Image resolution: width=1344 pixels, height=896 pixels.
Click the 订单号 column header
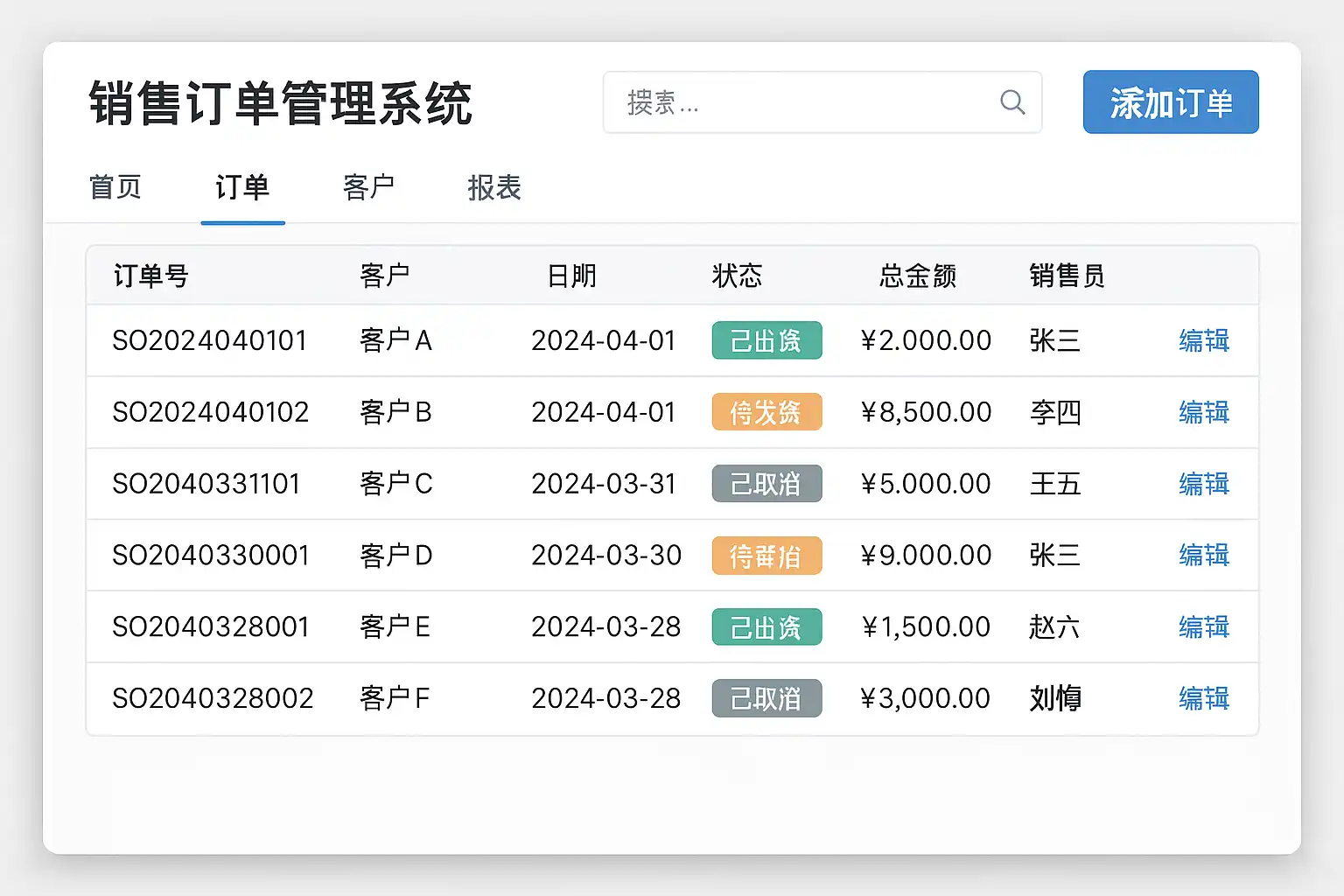click(x=151, y=276)
